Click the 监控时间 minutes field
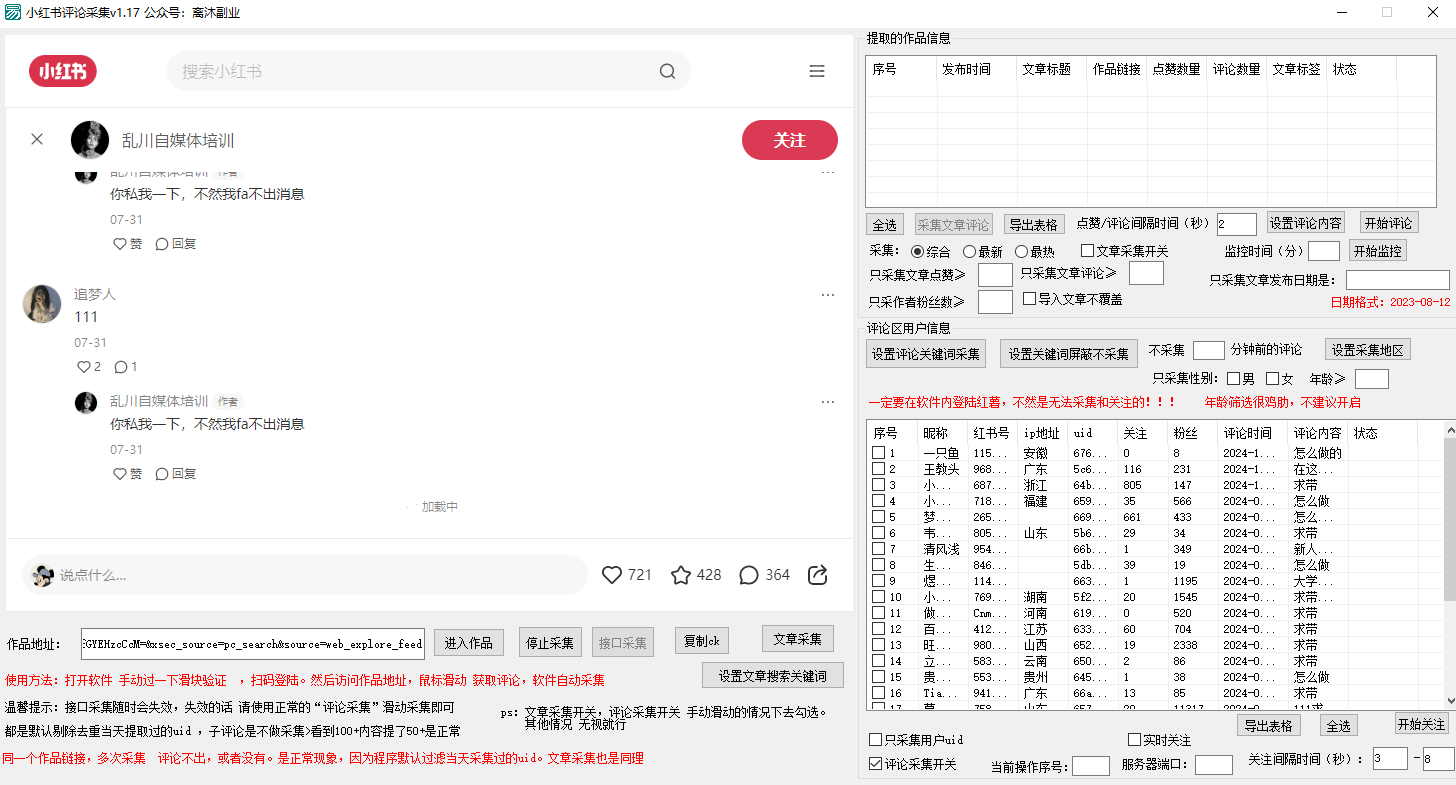Screen dimensions: 1456x785 (1324, 251)
